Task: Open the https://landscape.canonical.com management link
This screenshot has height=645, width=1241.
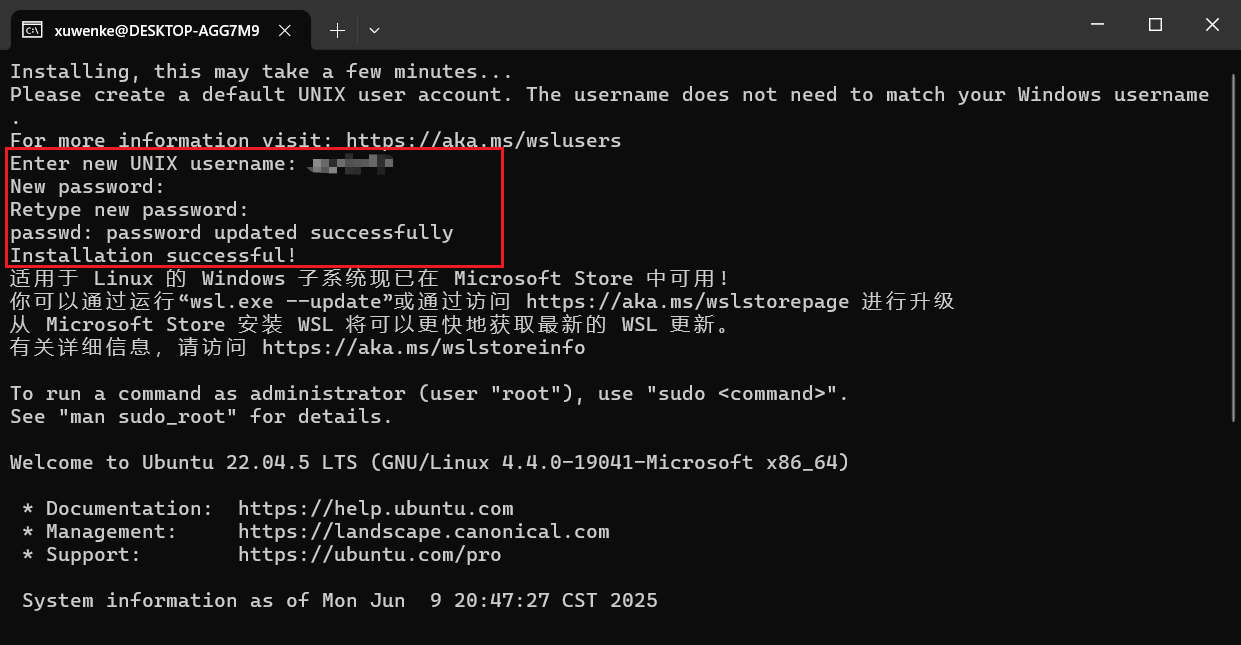Action: tap(424, 532)
